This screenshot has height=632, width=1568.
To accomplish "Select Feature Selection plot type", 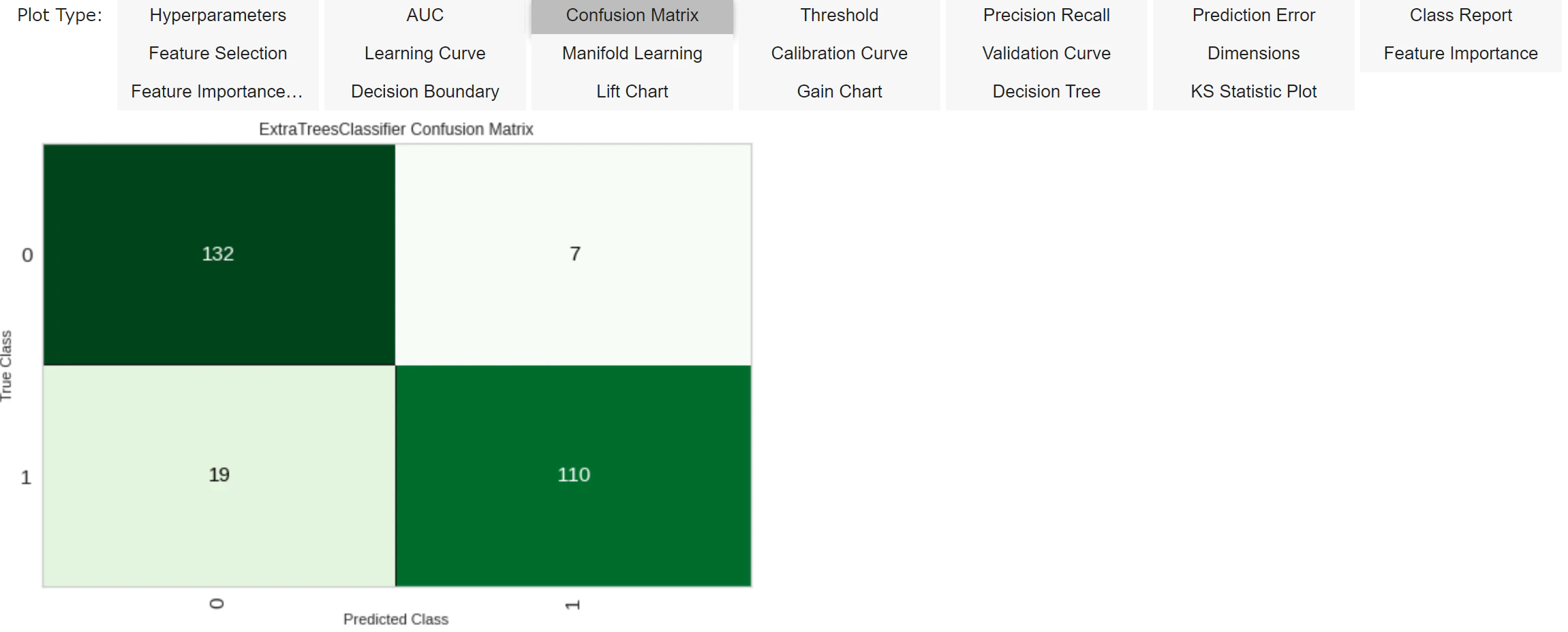I will tap(218, 53).
